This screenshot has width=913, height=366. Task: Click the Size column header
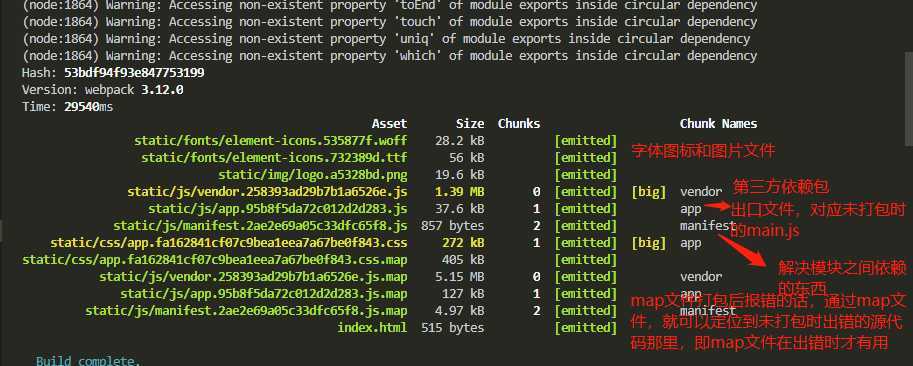pyautogui.click(x=470, y=124)
